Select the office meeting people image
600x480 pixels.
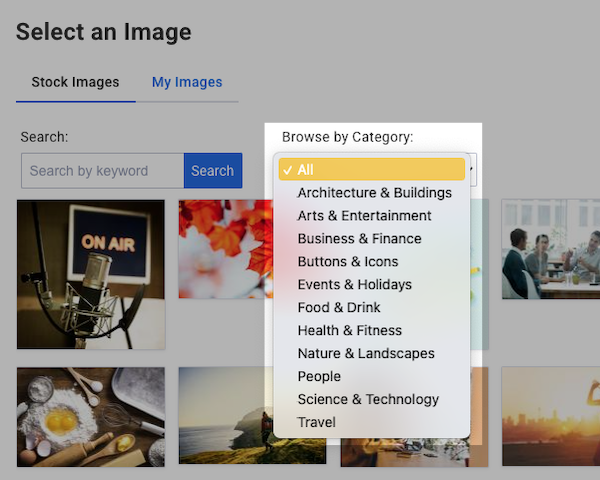(x=550, y=249)
